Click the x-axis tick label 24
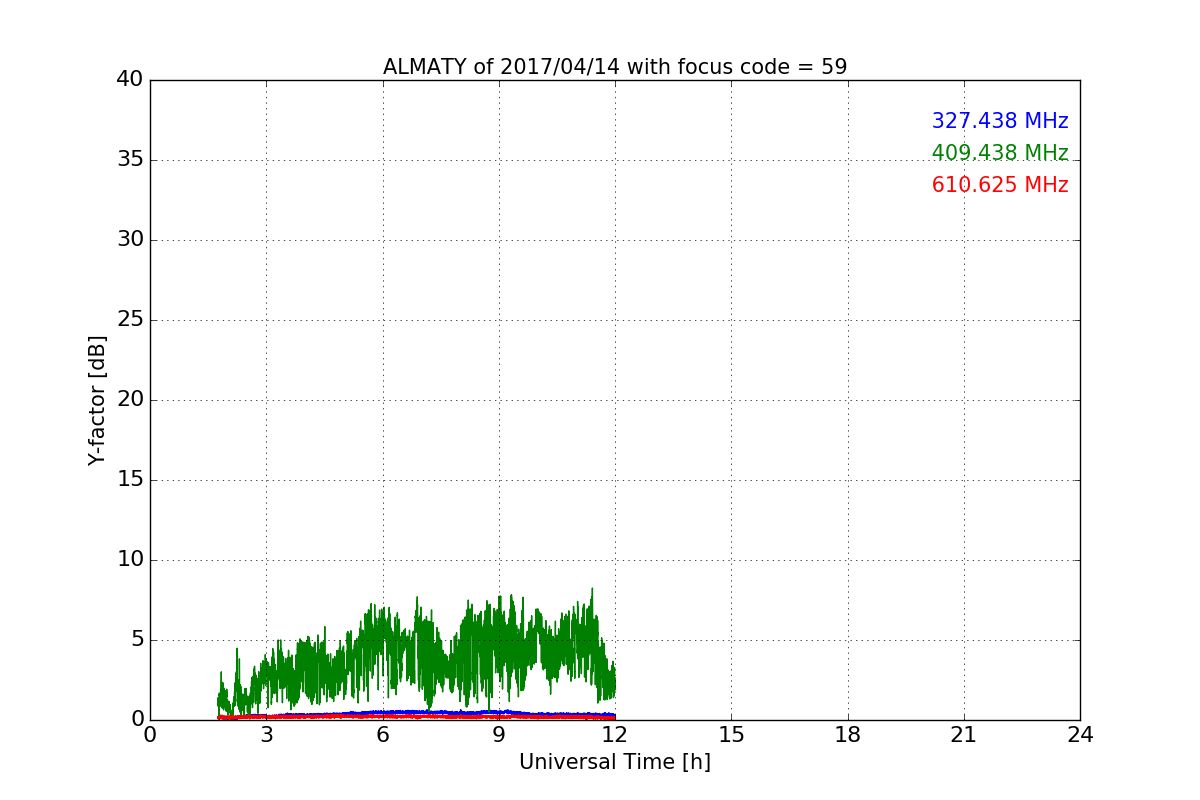 [1080, 735]
